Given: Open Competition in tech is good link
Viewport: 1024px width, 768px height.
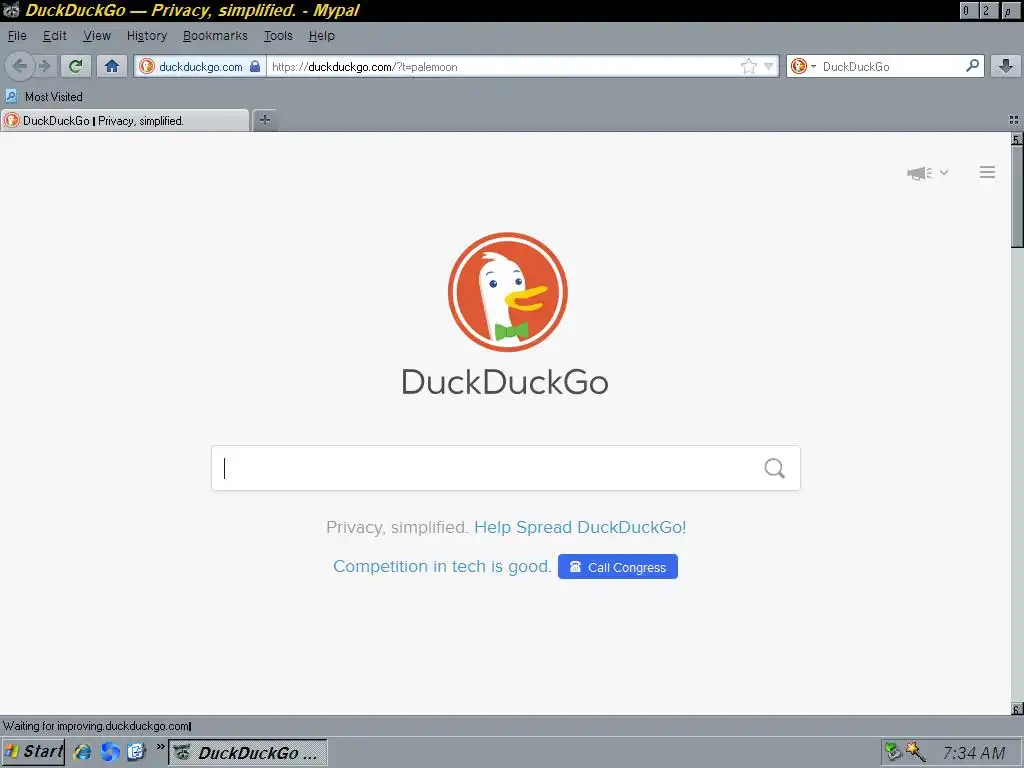Looking at the screenshot, I should point(442,566).
